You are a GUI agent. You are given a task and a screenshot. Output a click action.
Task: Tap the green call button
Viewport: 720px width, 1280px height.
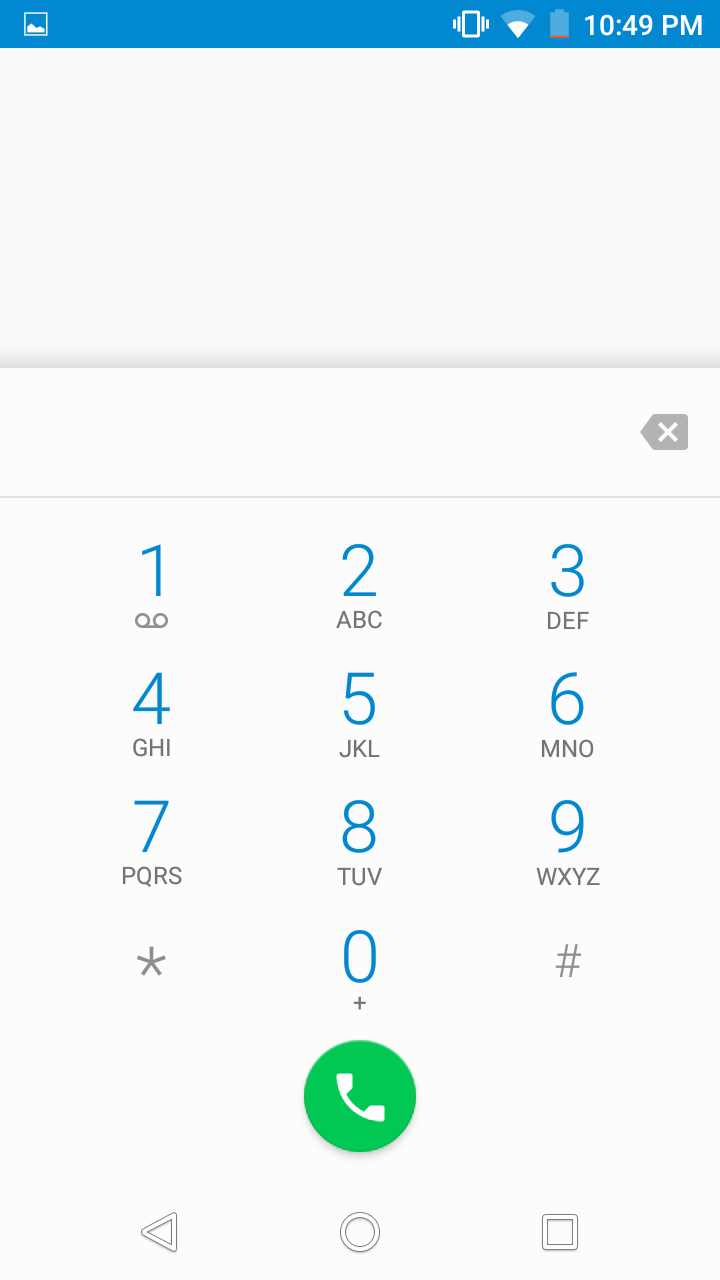point(360,1096)
